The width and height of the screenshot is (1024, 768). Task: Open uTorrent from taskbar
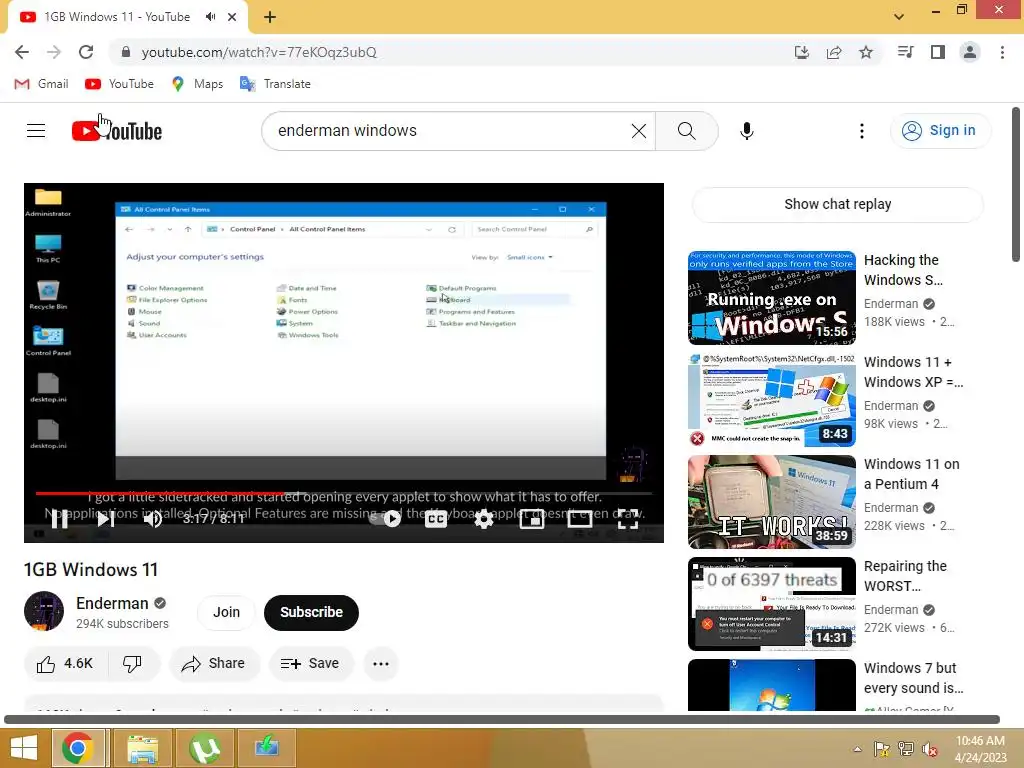coord(205,748)
